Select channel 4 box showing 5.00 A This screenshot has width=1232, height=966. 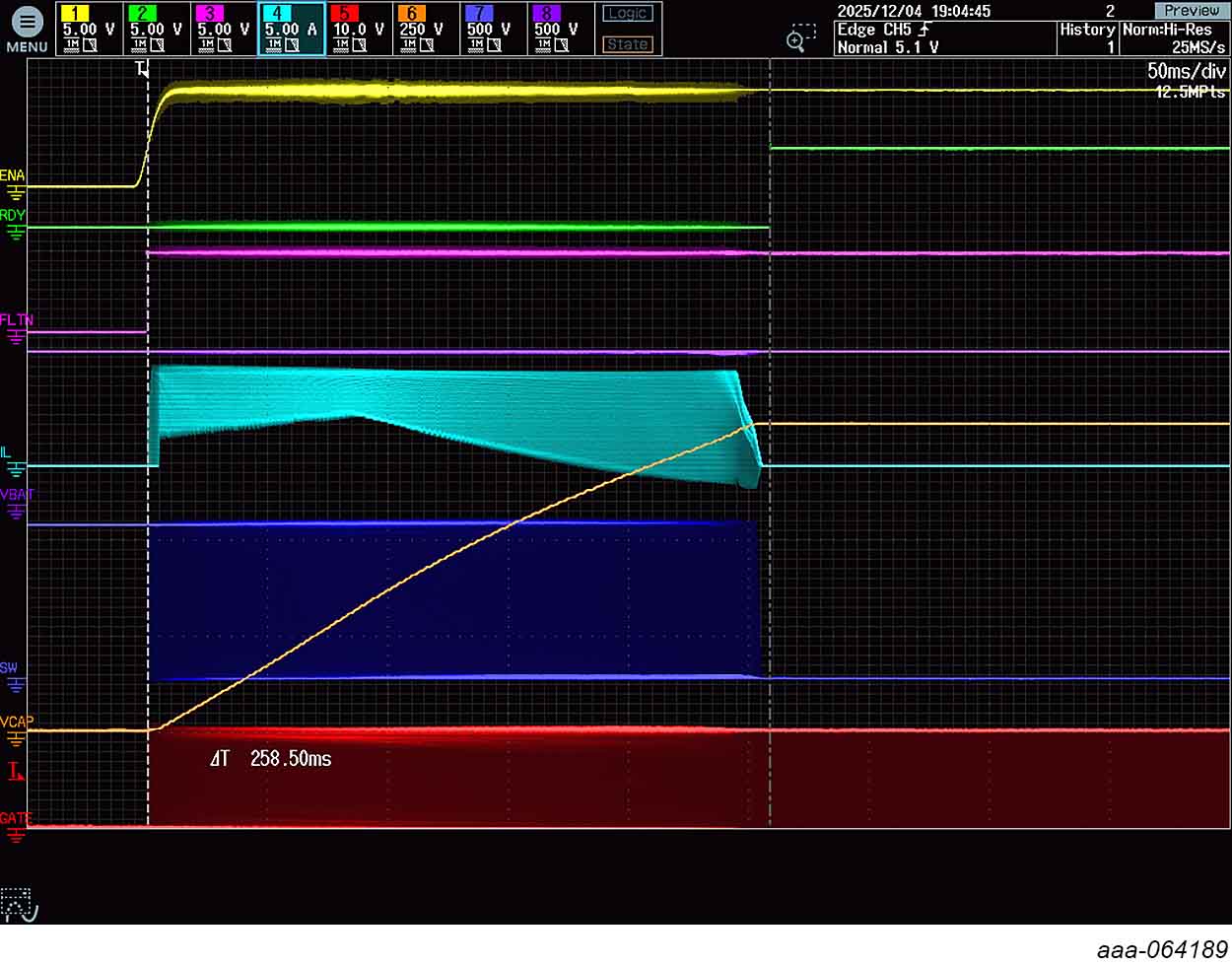point(292,29)
